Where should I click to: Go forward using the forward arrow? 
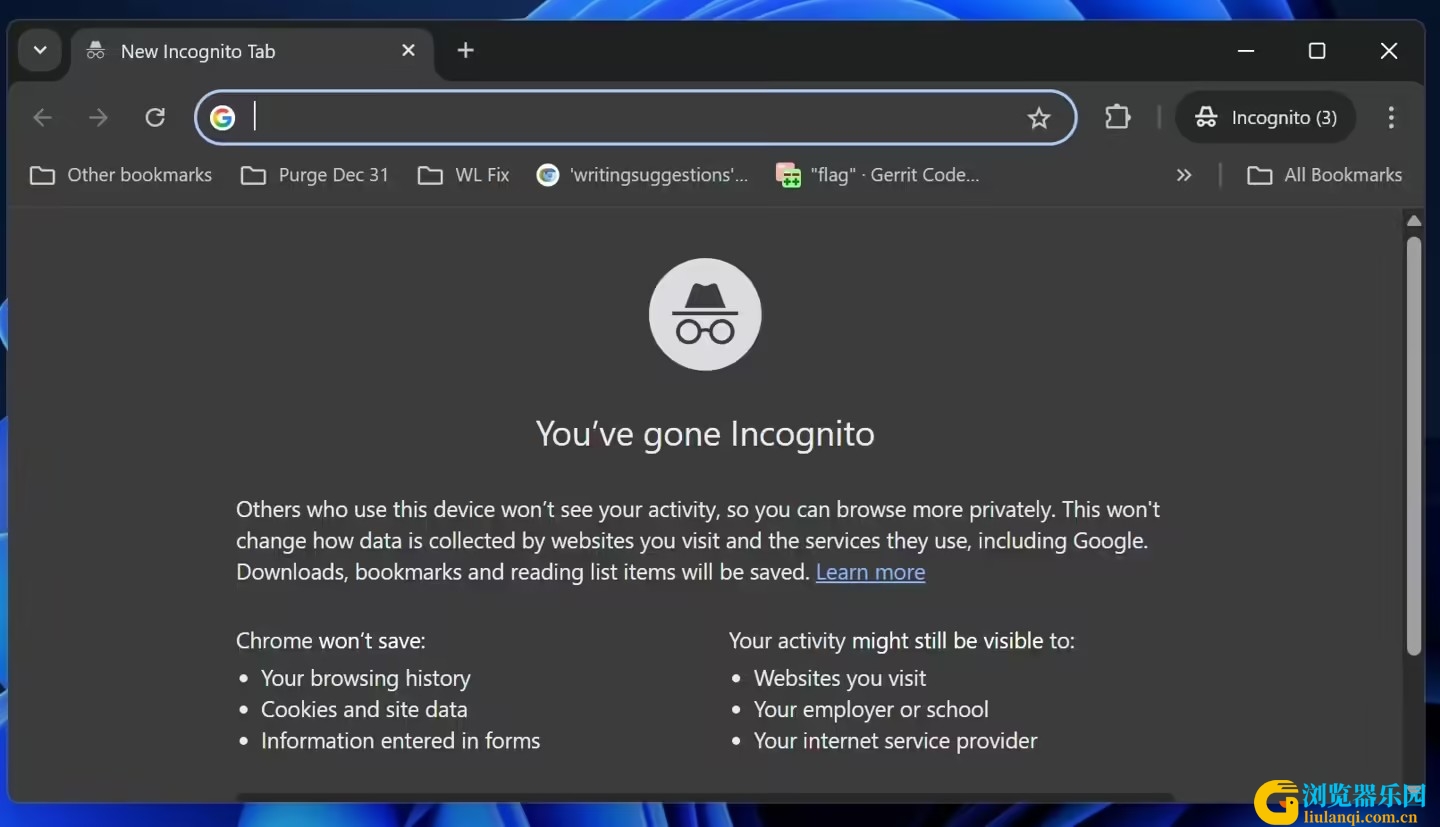coord(98,117)
